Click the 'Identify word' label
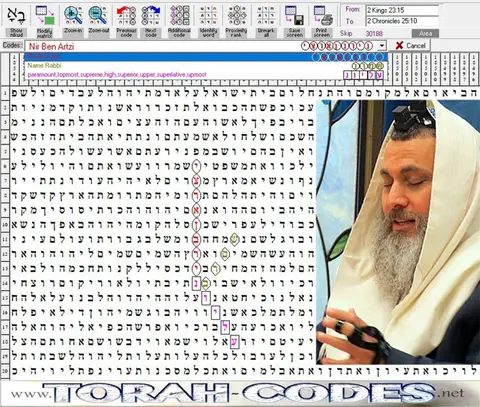The width and height of the screenshot is (480, 407). coord(208,32)
